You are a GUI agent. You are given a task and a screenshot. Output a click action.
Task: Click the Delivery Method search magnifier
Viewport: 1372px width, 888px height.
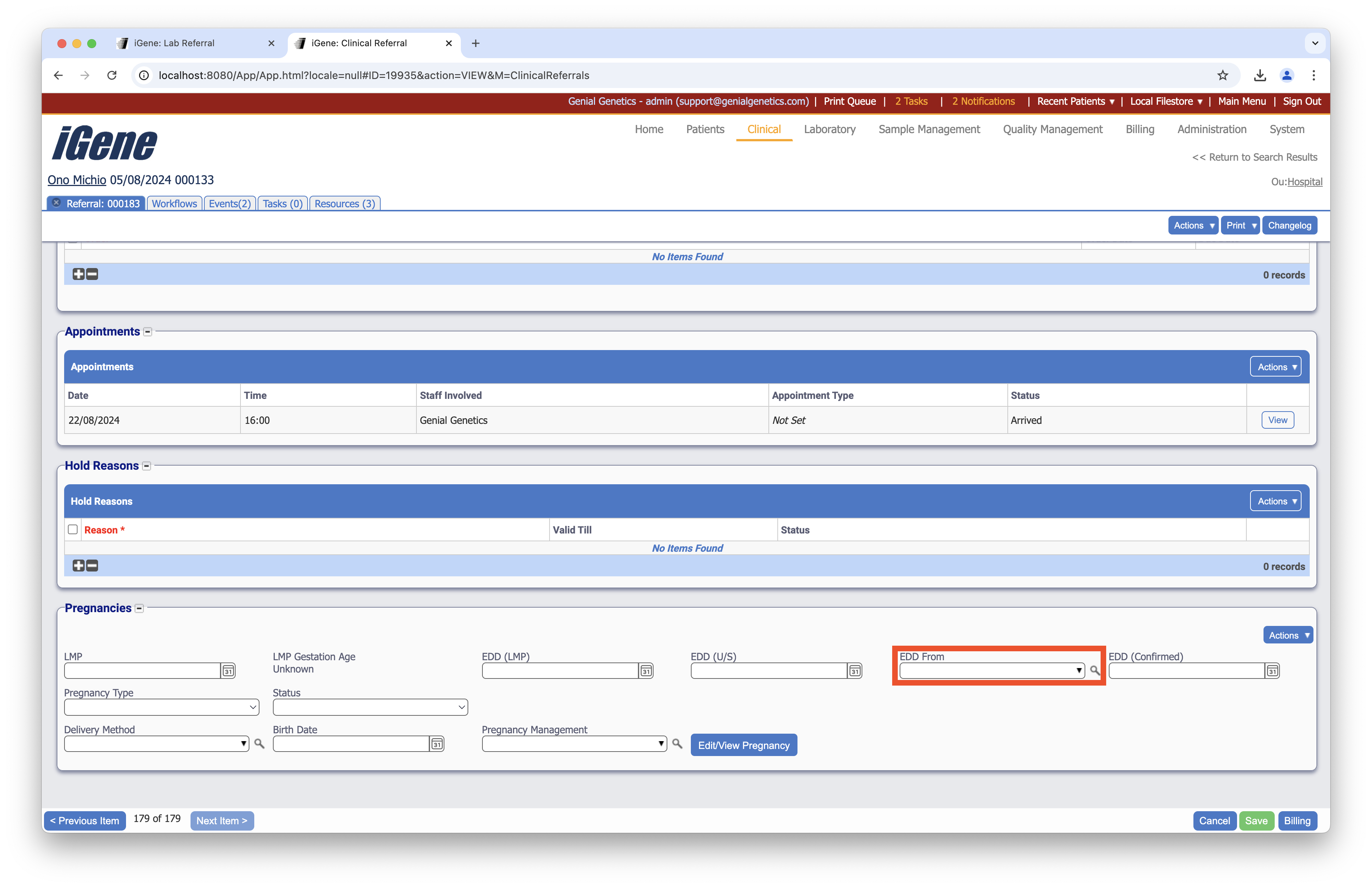coord(259,744)
